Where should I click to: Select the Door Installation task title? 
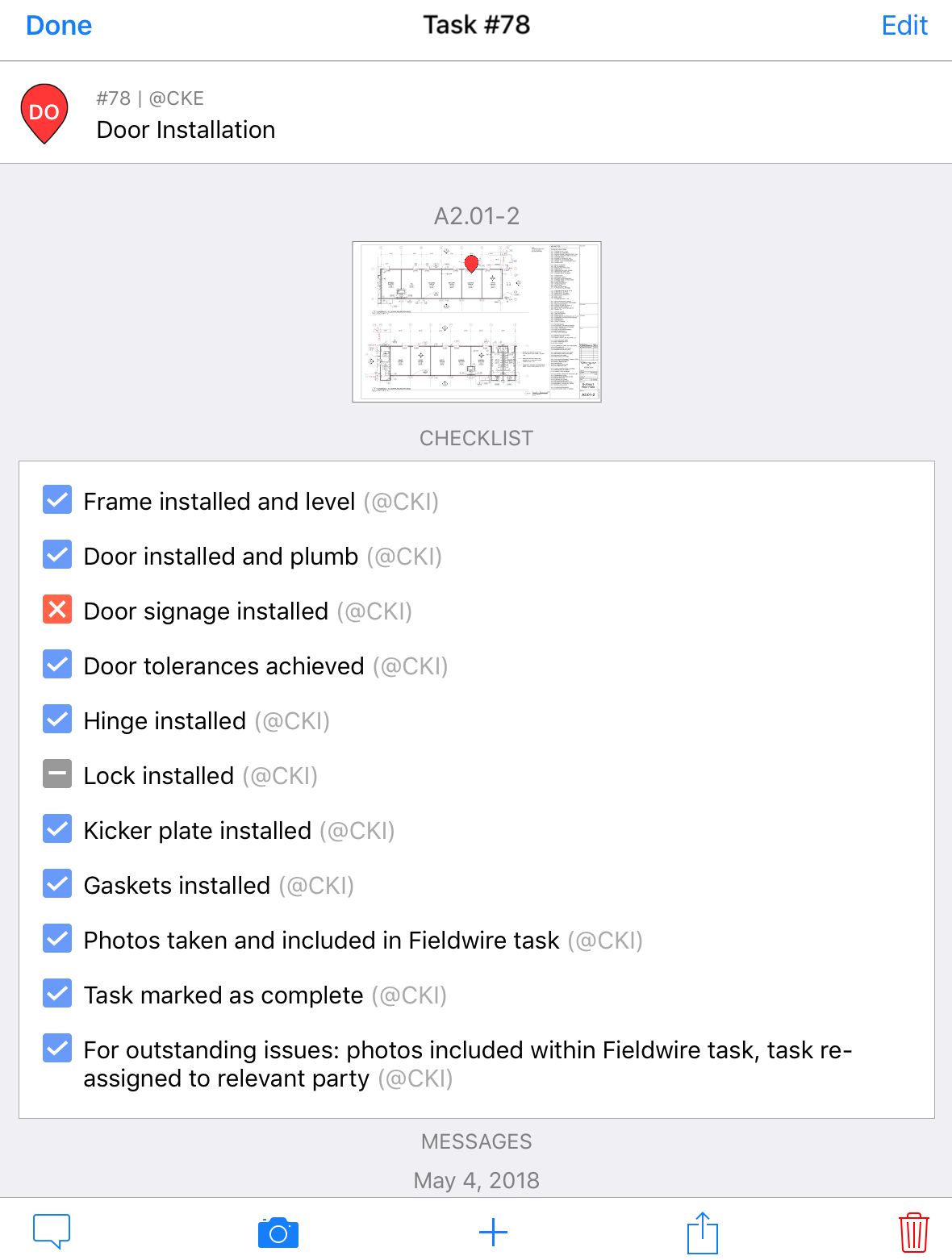[x=186, y=130]
